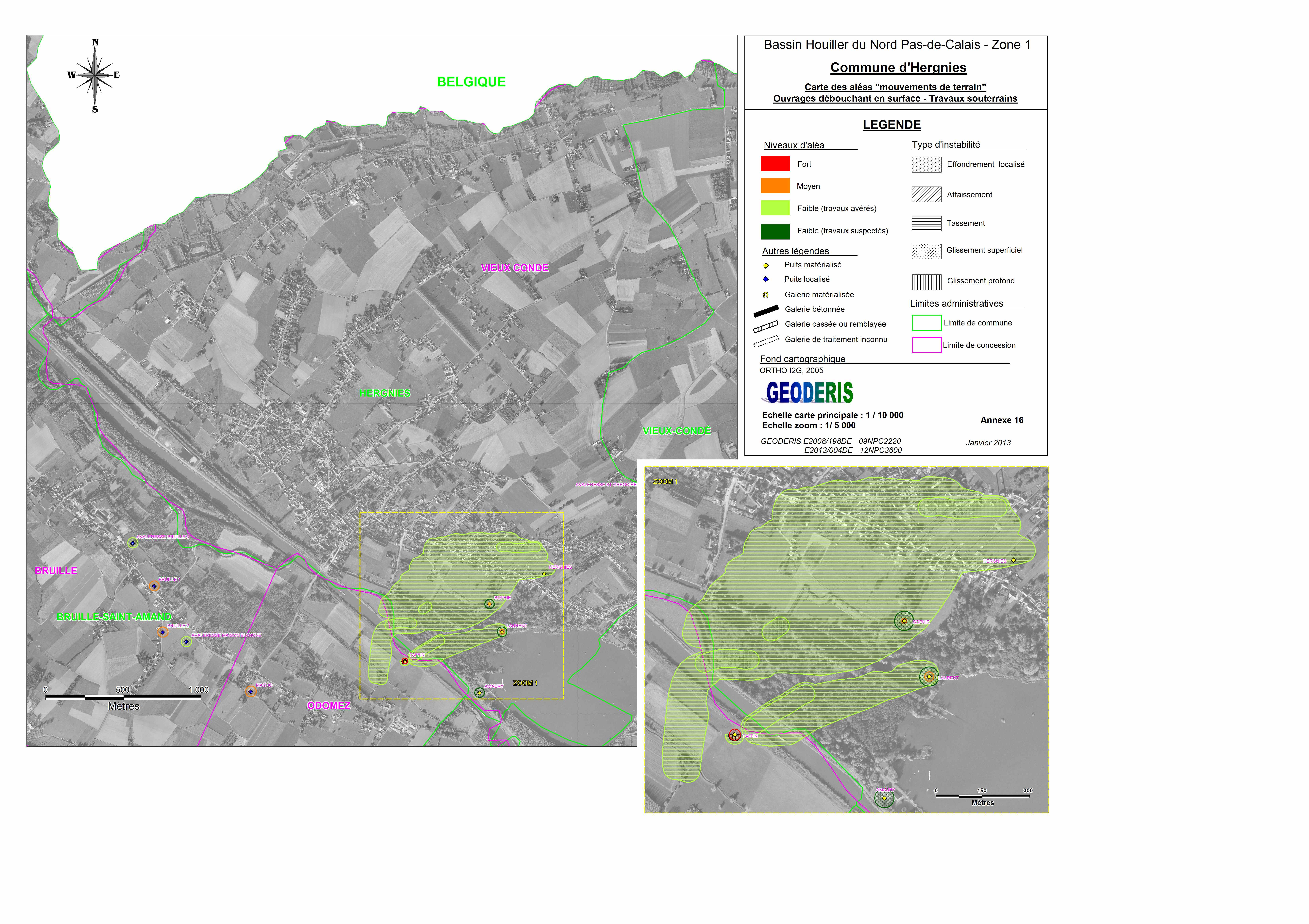Select the dark green Faible (travaux suspectés) swatch

click(775, 231)
